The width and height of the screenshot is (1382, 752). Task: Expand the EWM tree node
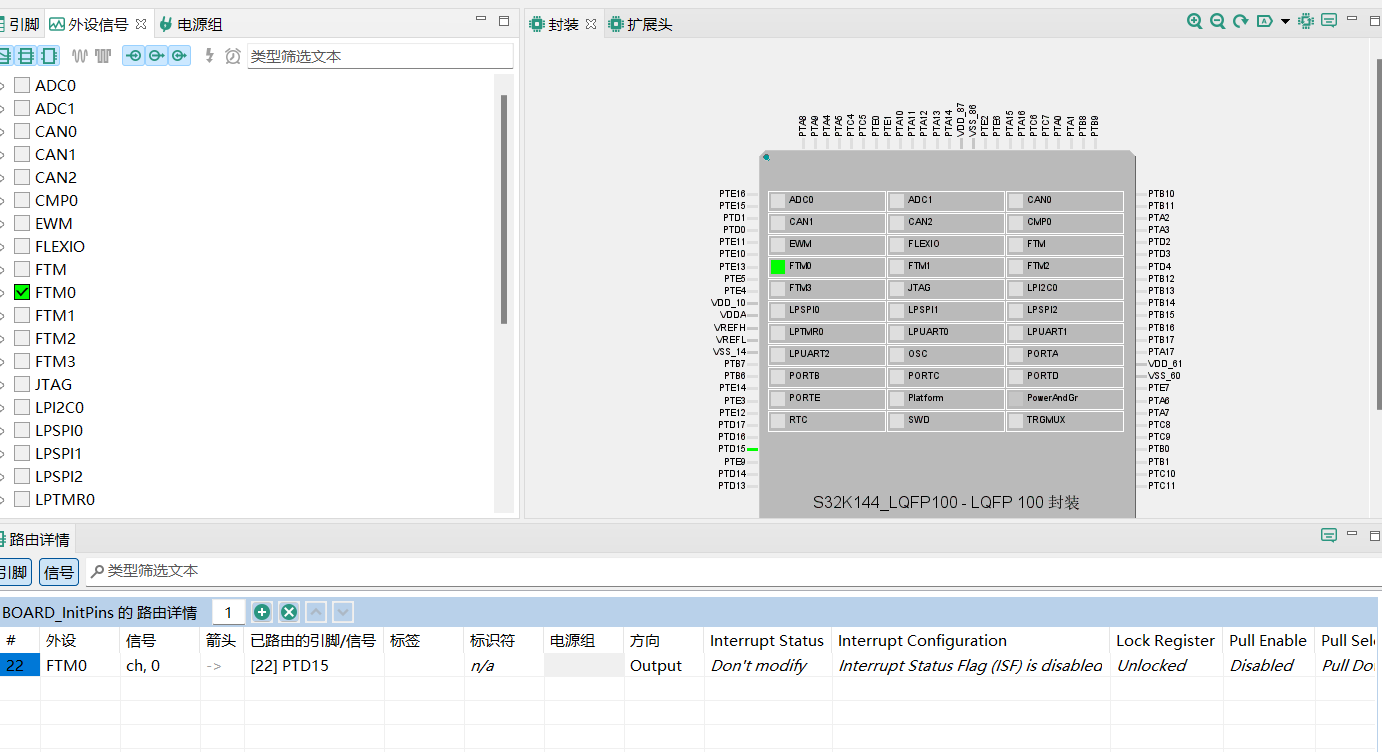[3, 224]
